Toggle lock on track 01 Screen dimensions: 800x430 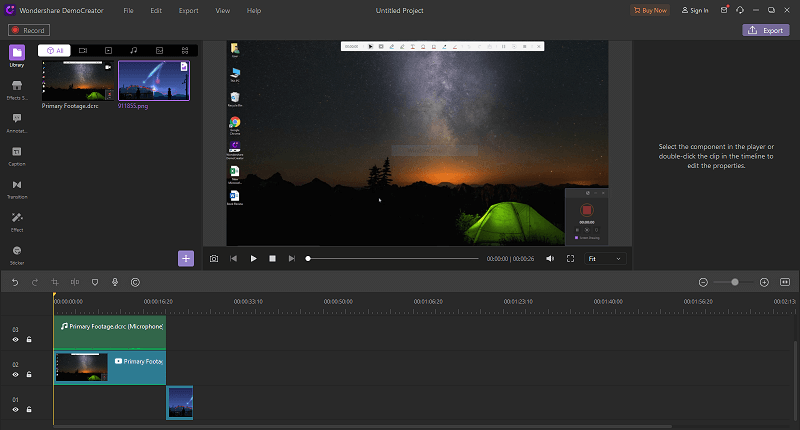point(29,409)
